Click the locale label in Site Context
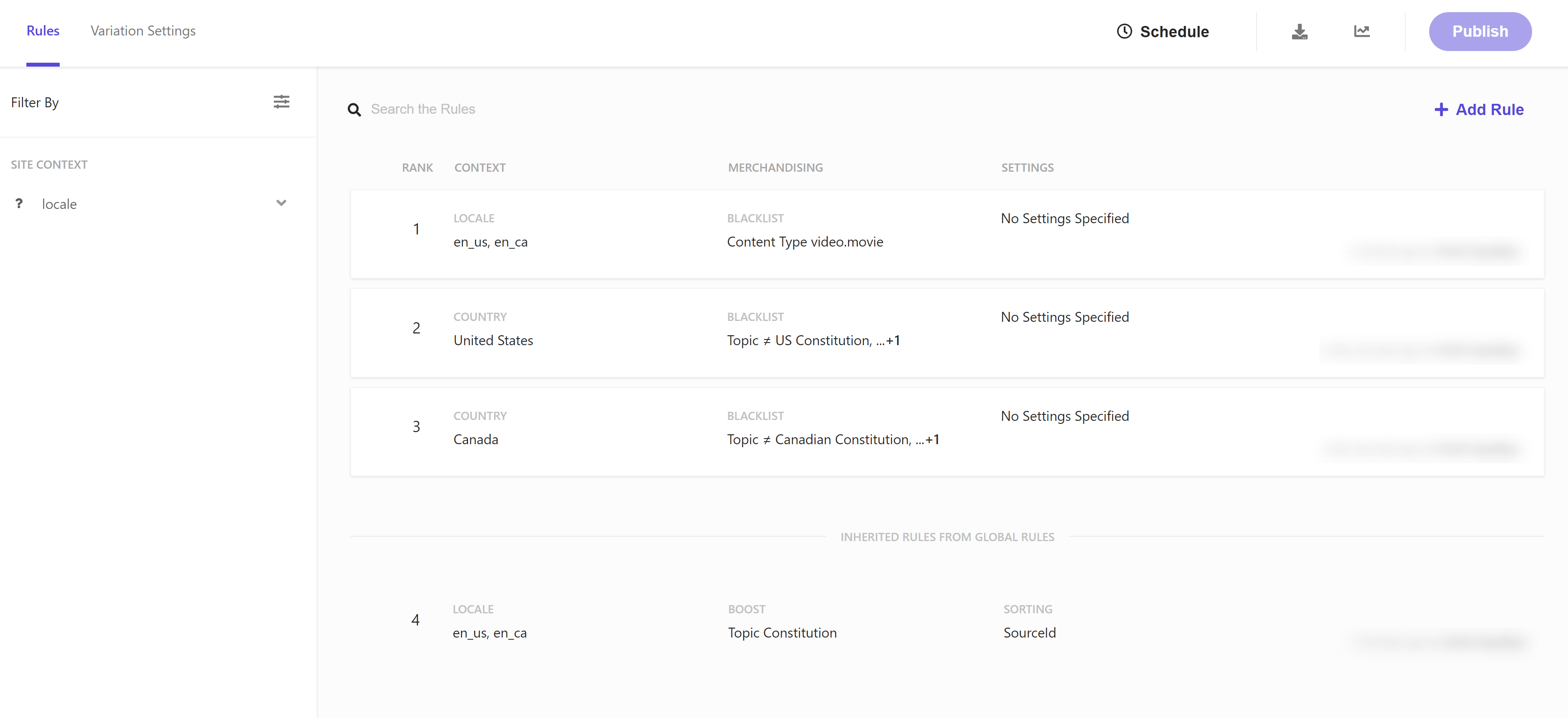1568x718 pixels. pos(59,204)
